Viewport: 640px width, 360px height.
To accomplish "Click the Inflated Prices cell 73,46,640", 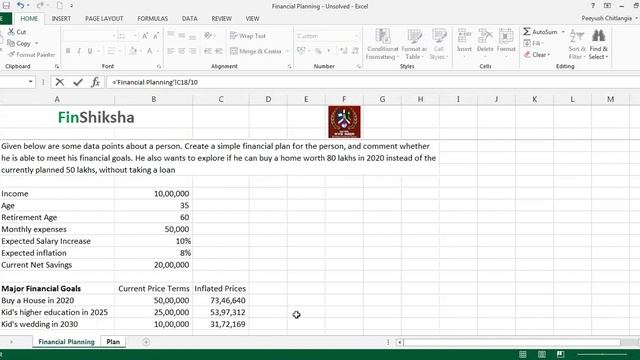I will 221,300.
